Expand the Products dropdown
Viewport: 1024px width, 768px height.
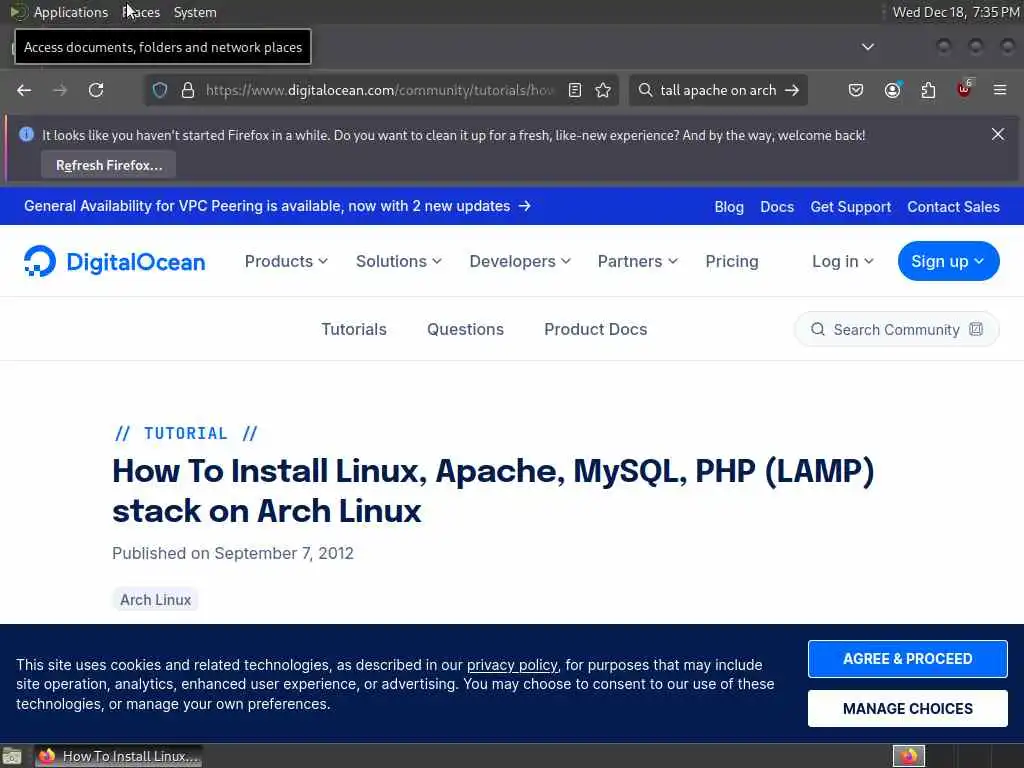(x=286, y=261)
